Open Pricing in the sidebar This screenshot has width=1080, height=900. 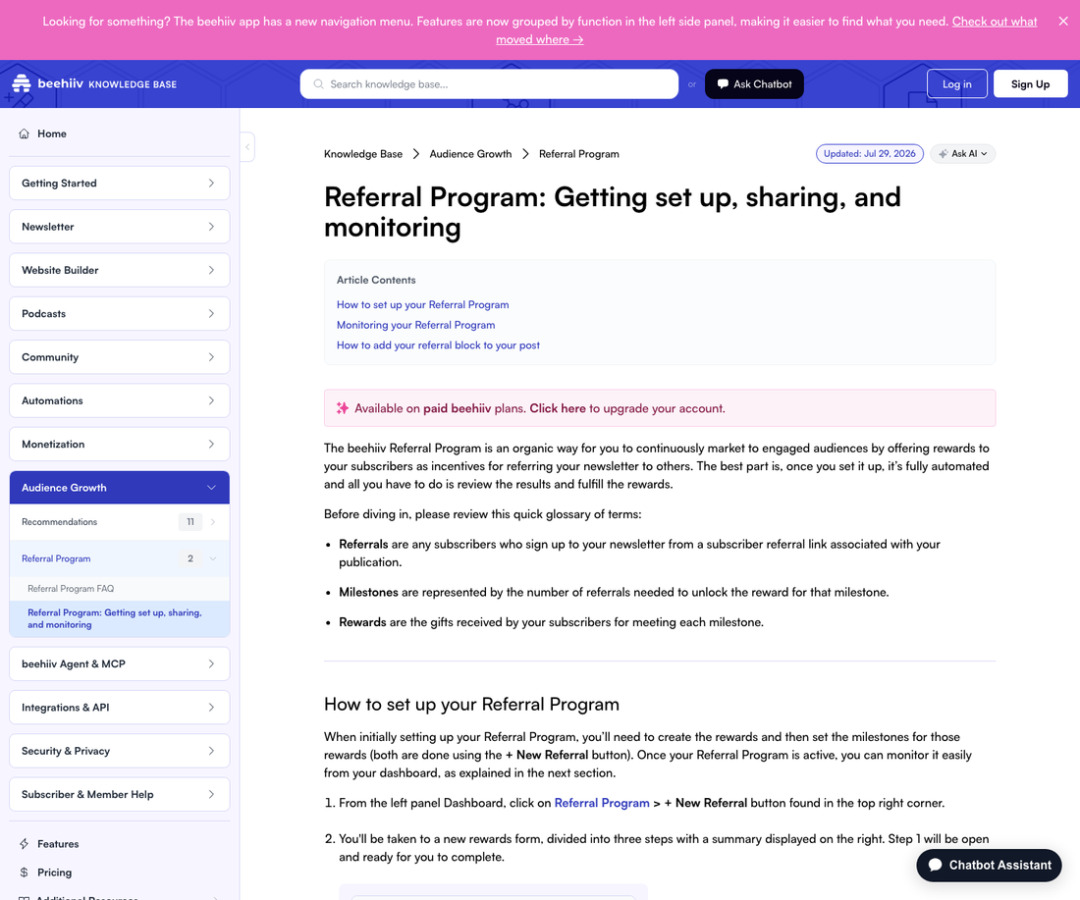pos(54,872)
